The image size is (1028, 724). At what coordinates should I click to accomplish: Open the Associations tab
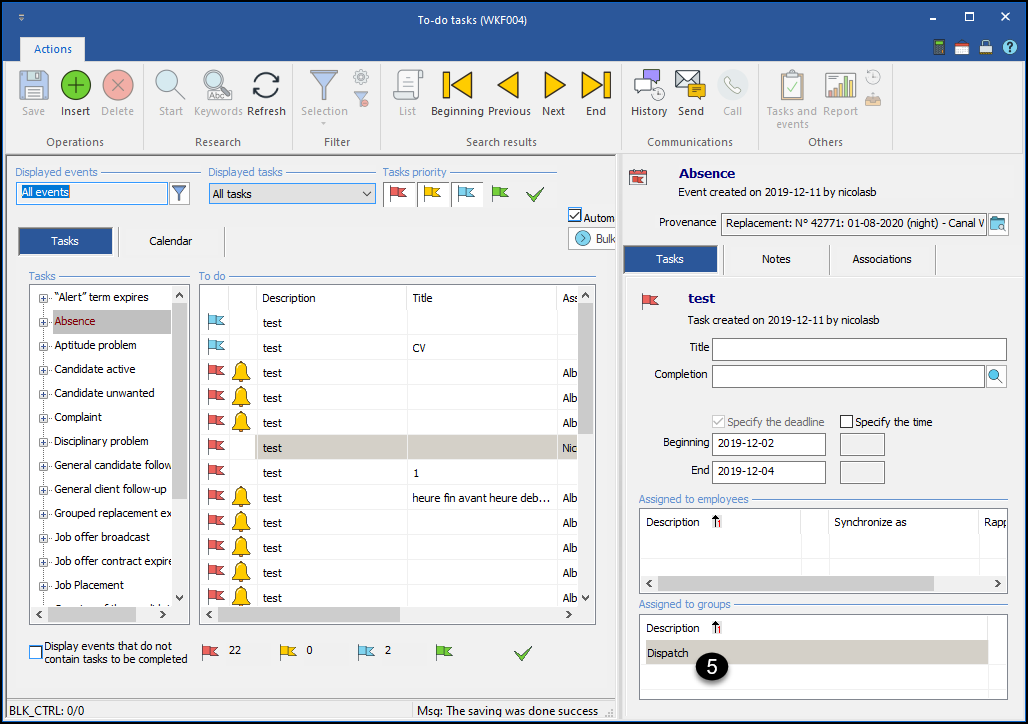point(882,260)
